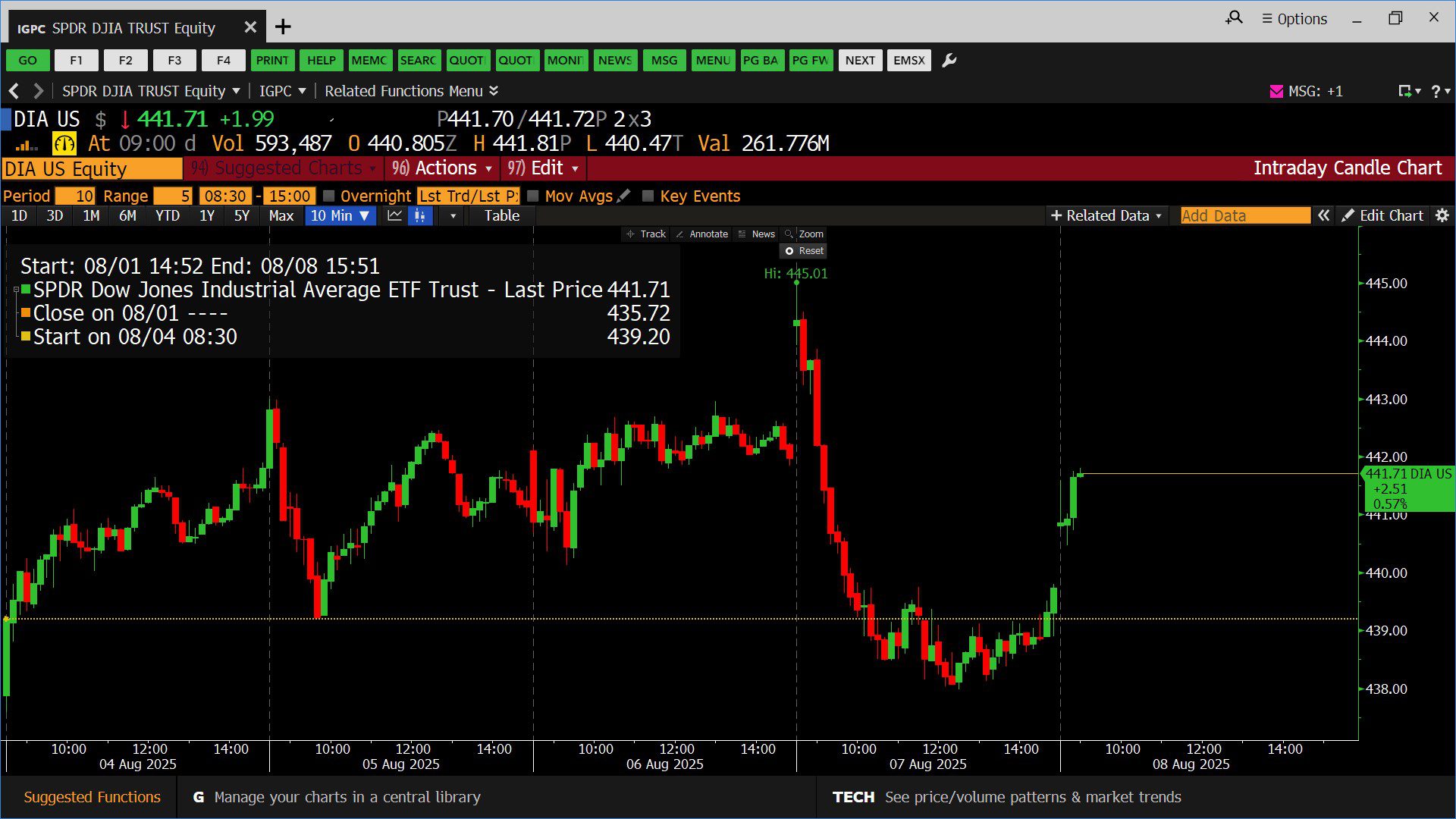This screenshot has width=1456, height=819.
Task: Click the 441.71 DIA US price marker
Action: pyautogui.click(x=1408, y=489)
